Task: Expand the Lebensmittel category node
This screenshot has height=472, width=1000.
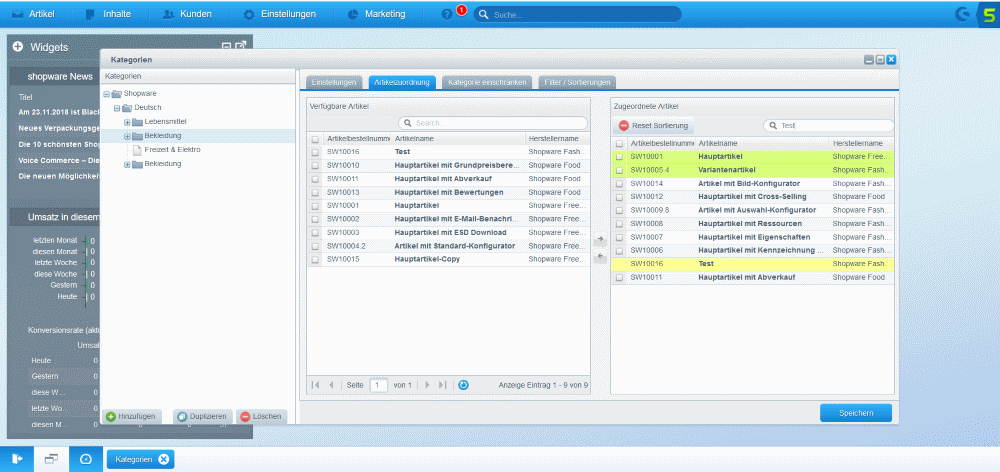Action: click(x=127, y=121)
